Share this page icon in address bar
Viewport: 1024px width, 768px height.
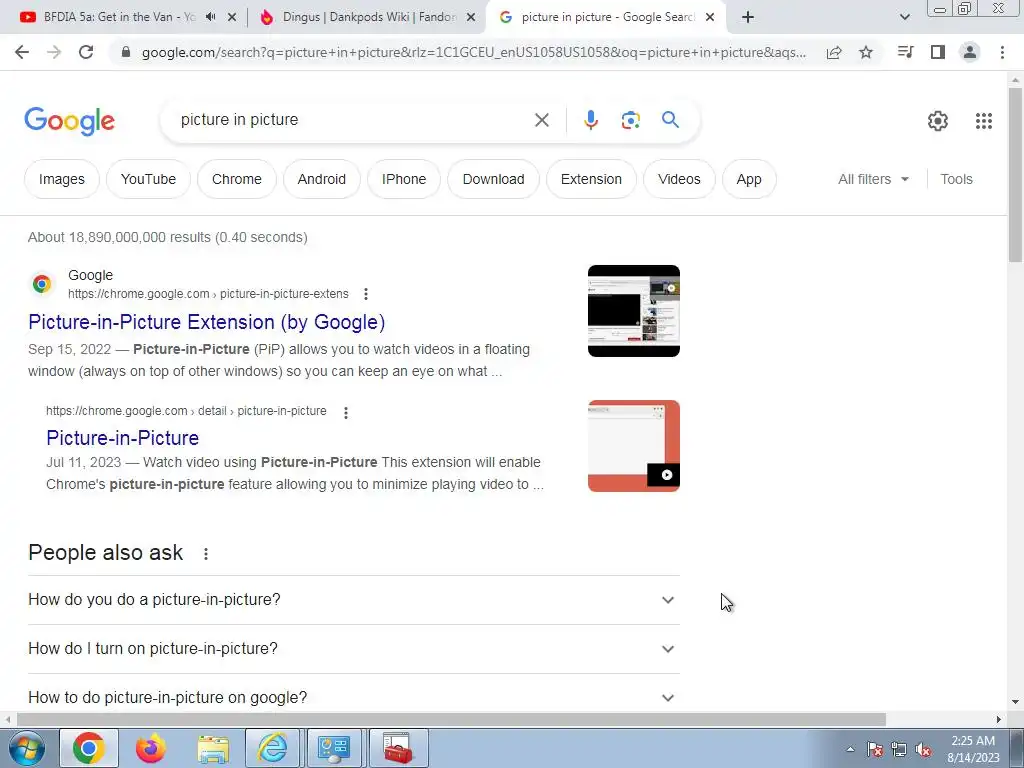click(834, 52)
